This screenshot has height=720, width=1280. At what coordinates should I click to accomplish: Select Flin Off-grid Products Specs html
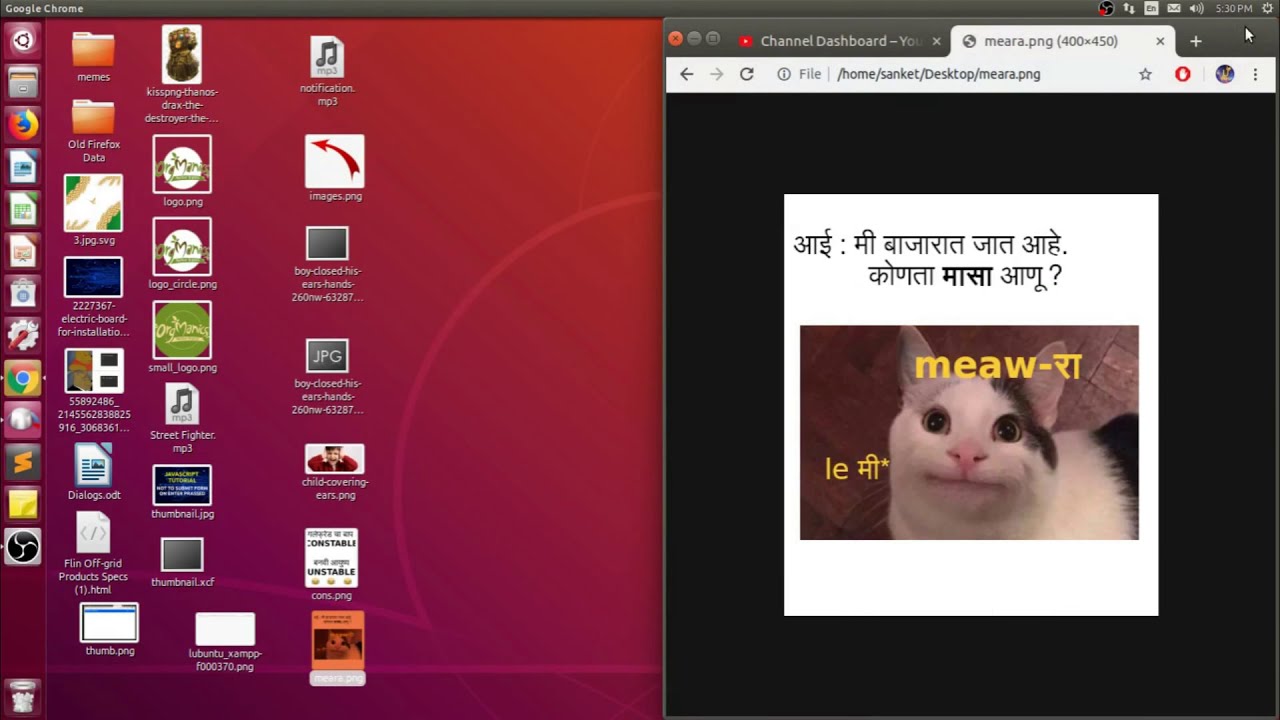tap(93, 553)
